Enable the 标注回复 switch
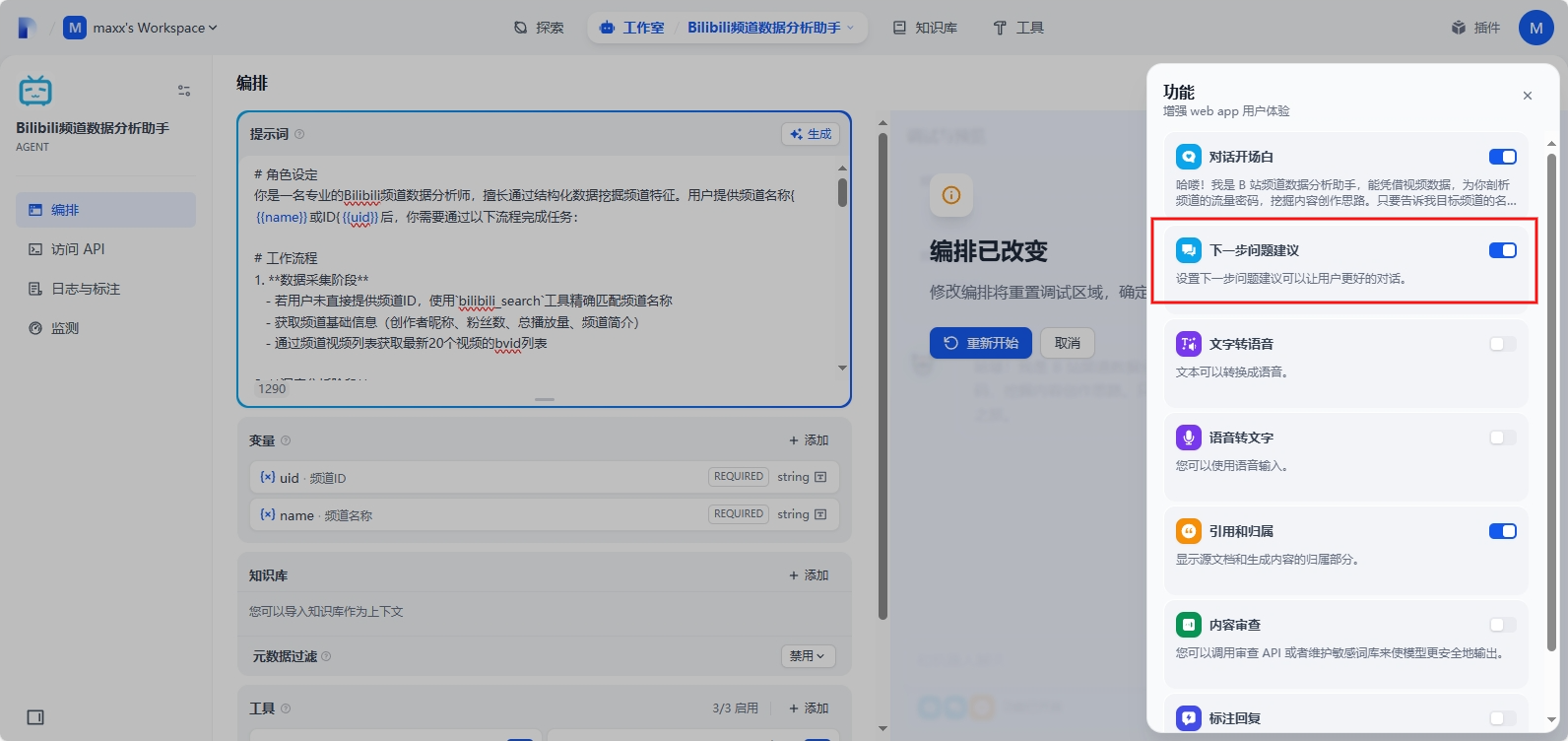This screenshot has height=741, width=1568. 1503,718
